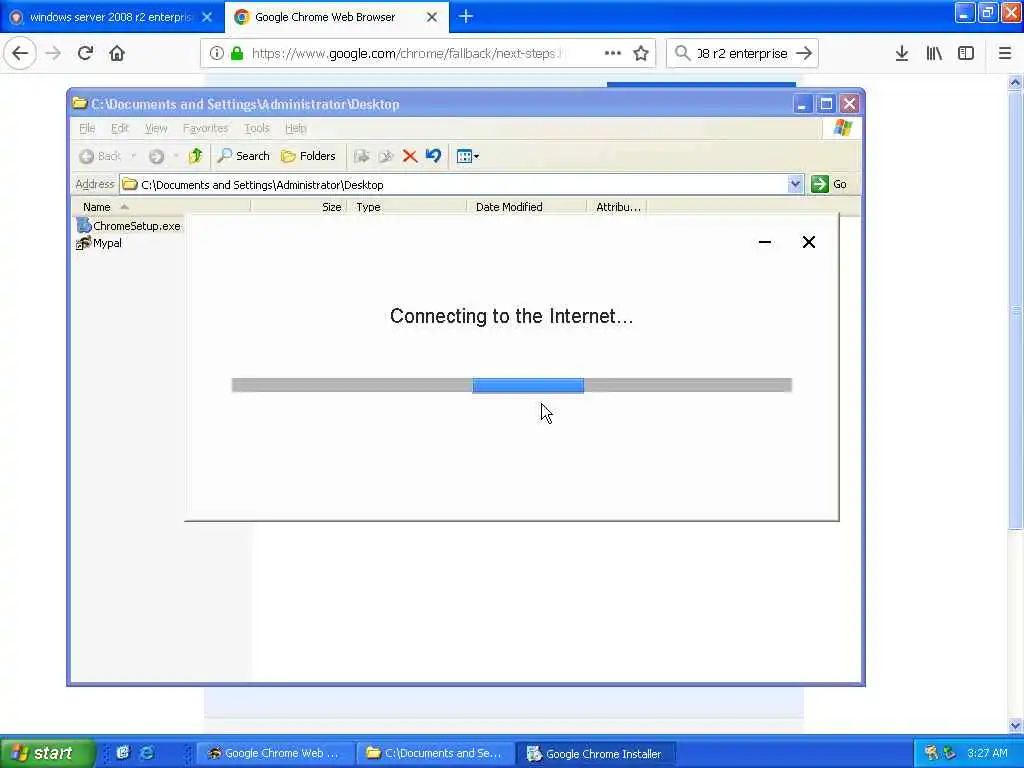Open the browser downloads panel
1024x768 pixels.
click(902, 54)
